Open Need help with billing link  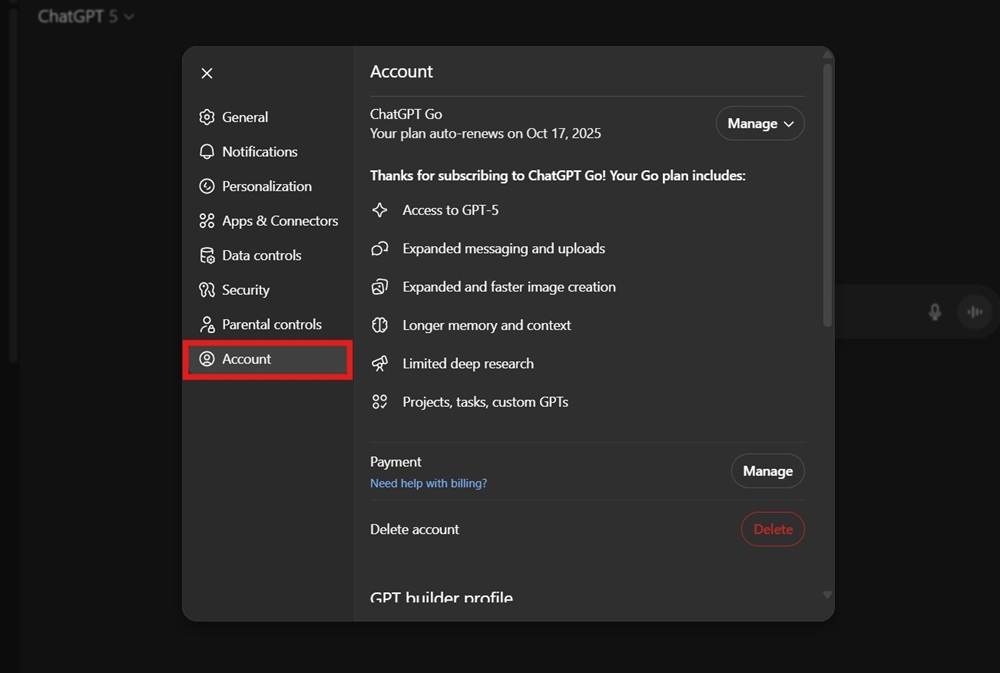[x=428, y=483]
